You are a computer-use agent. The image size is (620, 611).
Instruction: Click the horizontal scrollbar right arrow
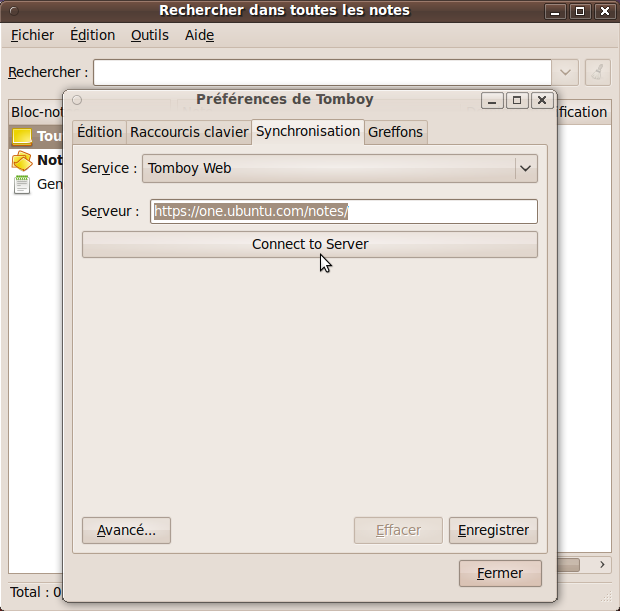click(x=602, y=565)
